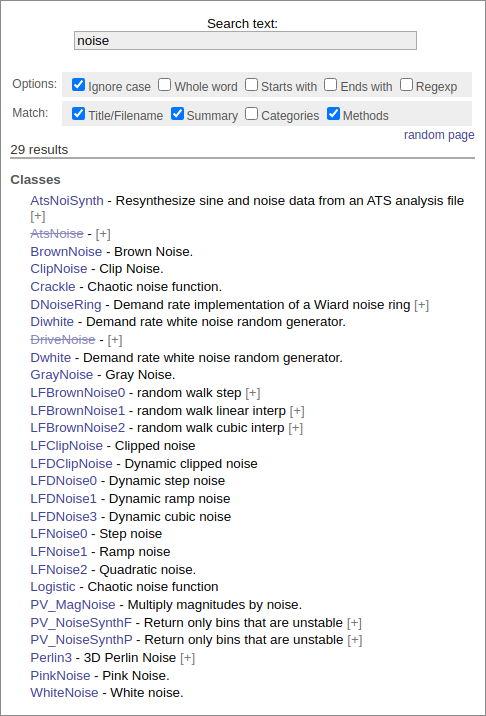Open the PV_NoiseSynthP link
The height and width of the screenshot is (716, 486).
point(81,640)
